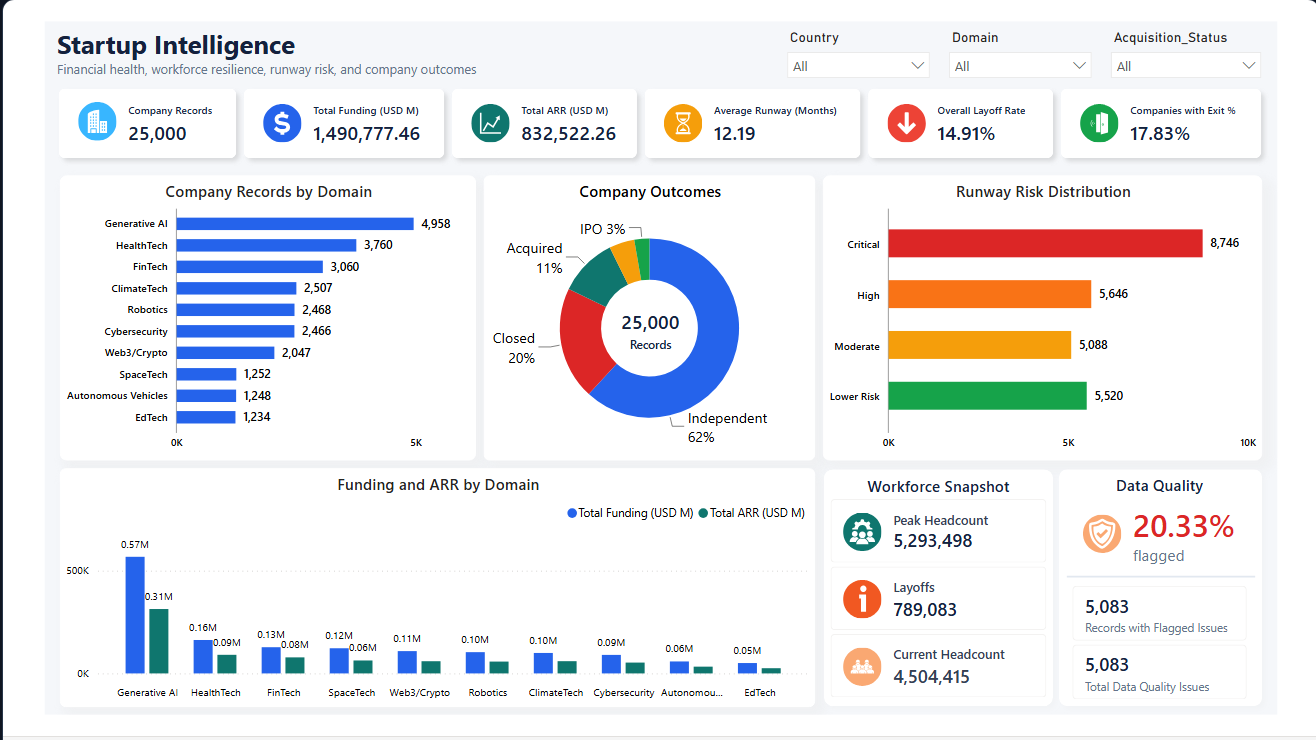Click the Total ARR chart icon
The image size is (1316, 740).
coord(490,123)
